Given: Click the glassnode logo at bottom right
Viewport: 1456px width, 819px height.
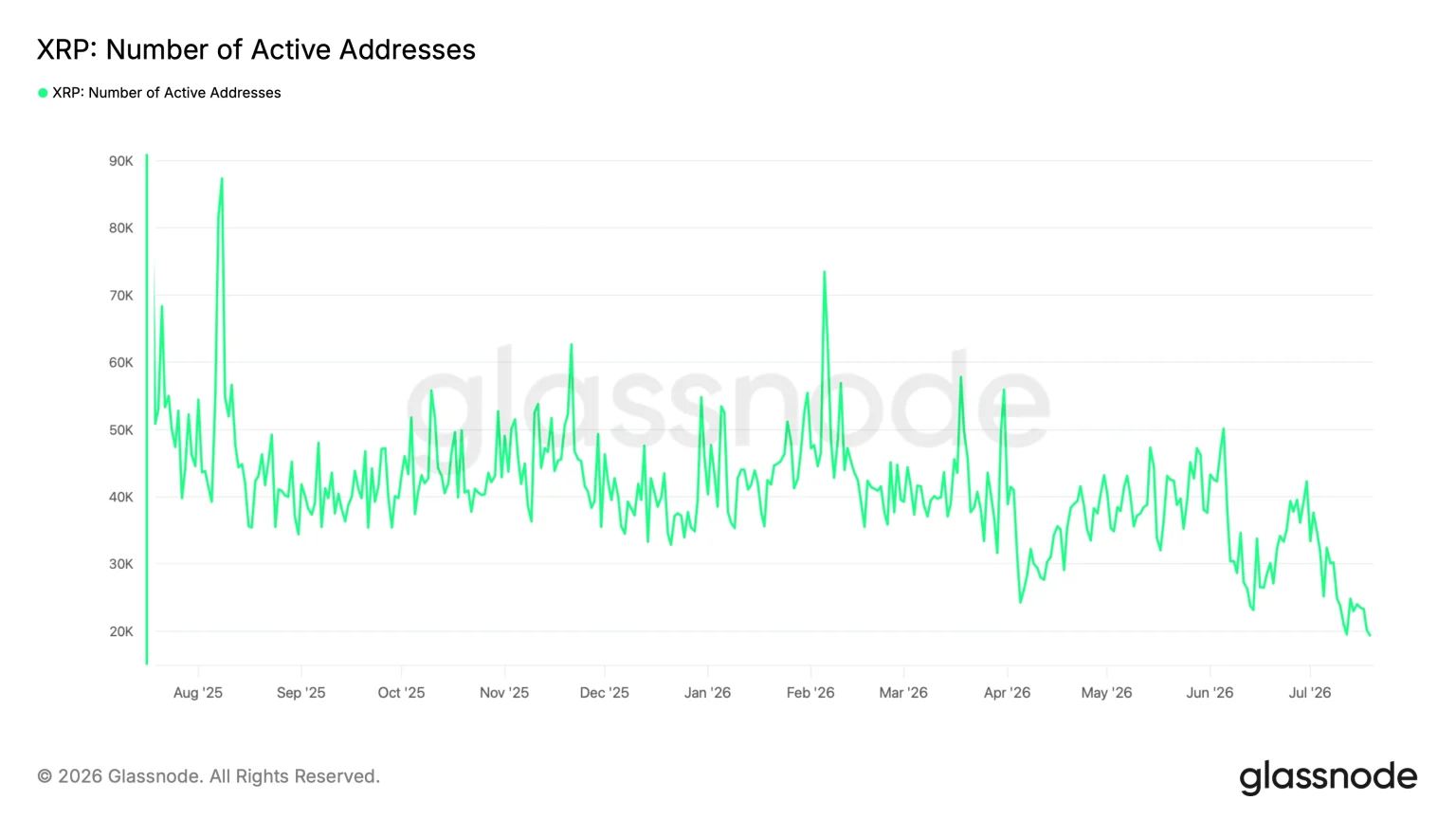Looking at the screenshot, I should coord(1328,777).
